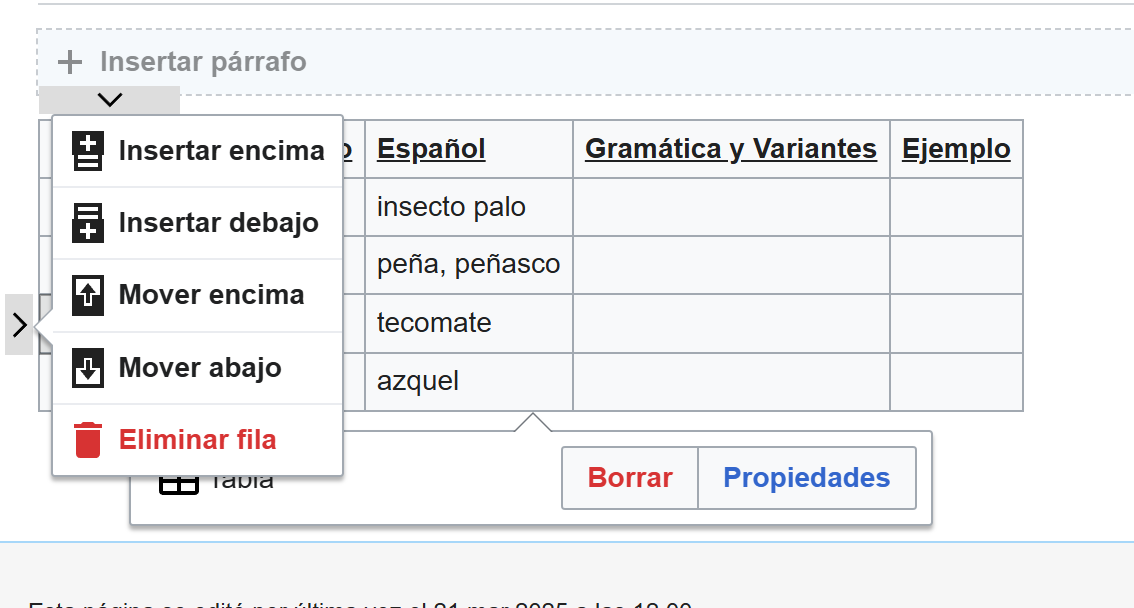Click the Insertar encima row icon
1134x608 pixels.
(88, 151)
